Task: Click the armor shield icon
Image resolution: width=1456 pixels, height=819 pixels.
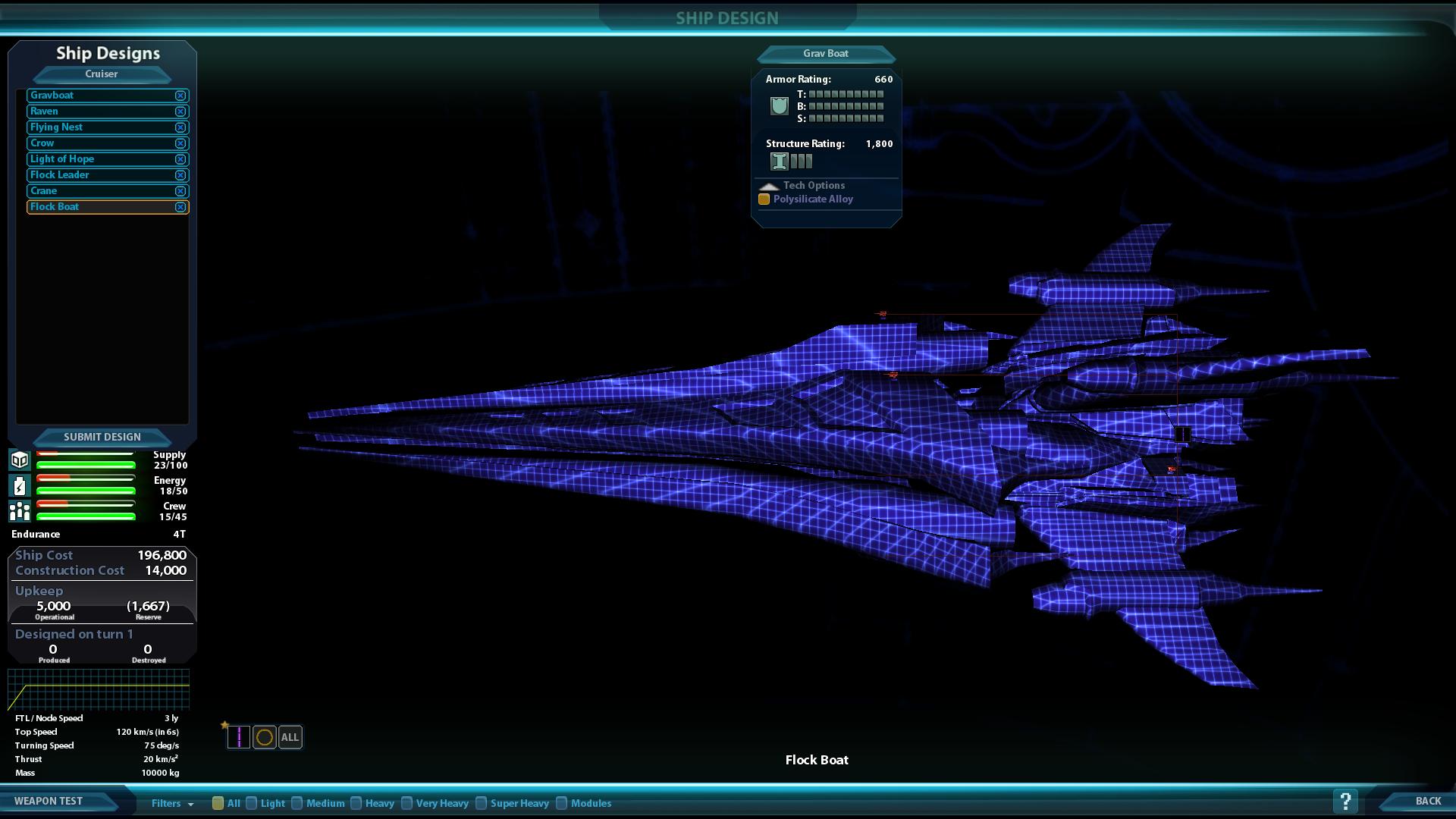Action: (779, 106)
